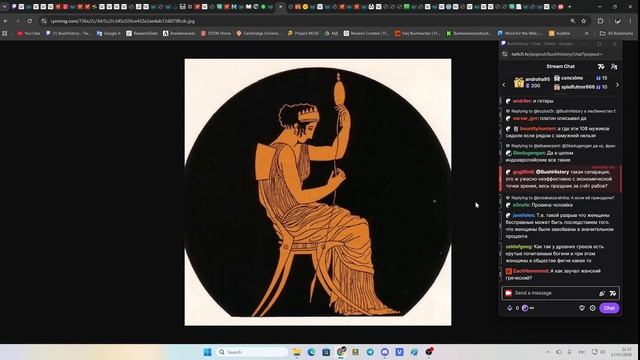This screenshot has width=640, height=360.
Task: Open the Chrome three-dot menu
Action: tap(631, 21)
